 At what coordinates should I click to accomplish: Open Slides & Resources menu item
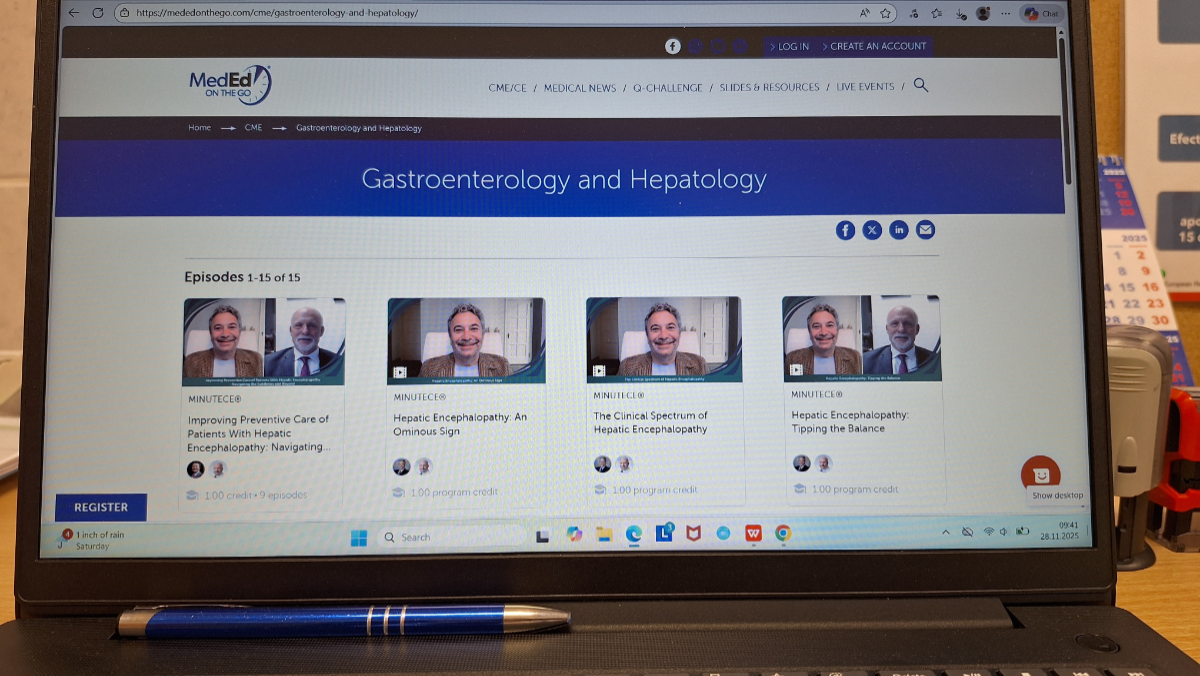(769, 88)
